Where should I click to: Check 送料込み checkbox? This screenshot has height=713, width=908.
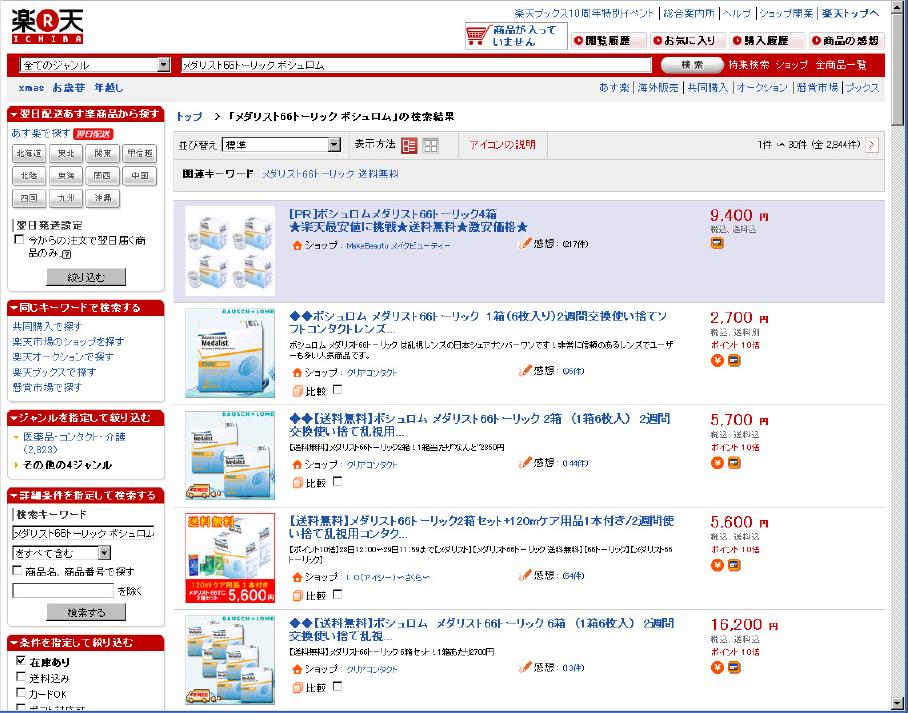[x=21, y=677]
